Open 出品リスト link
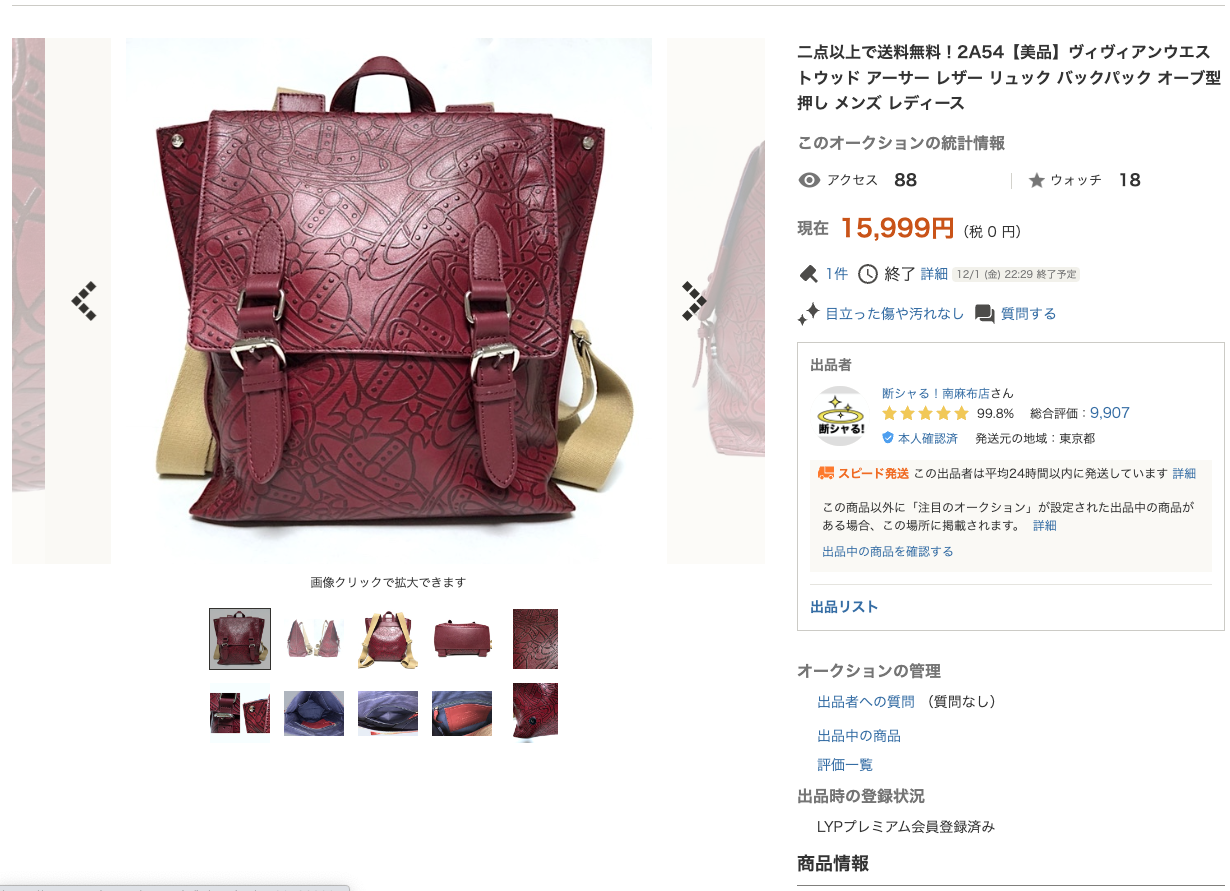The width and height of the screenshot is (1230, 891). tap(844, 607)
